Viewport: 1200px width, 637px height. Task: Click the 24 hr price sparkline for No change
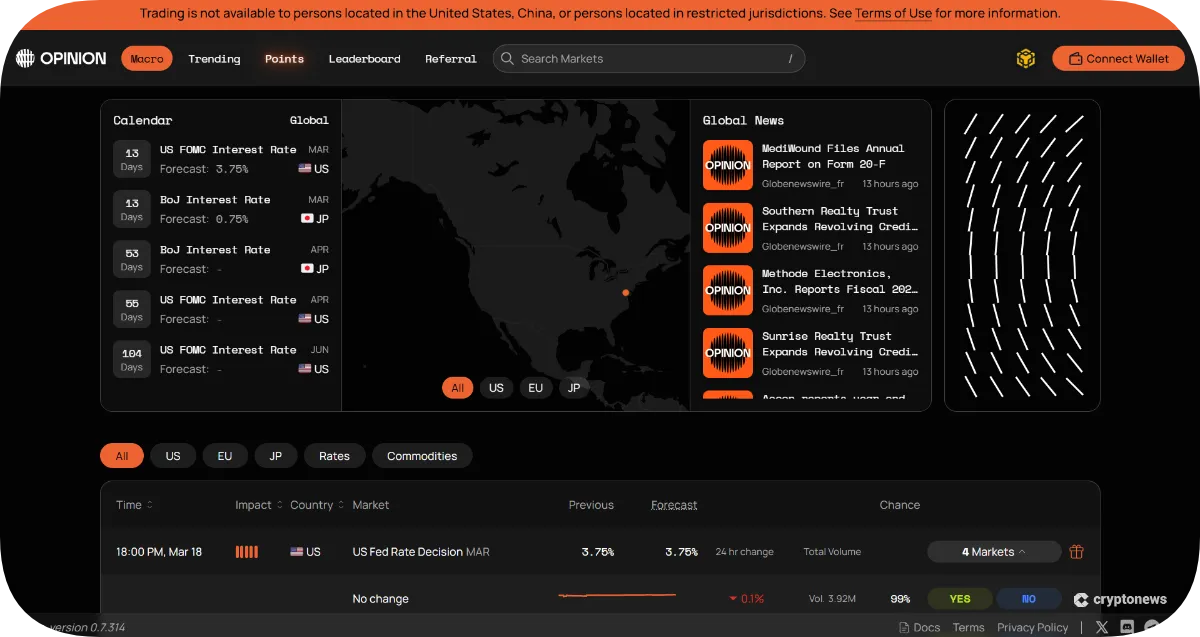click(617, 596)
